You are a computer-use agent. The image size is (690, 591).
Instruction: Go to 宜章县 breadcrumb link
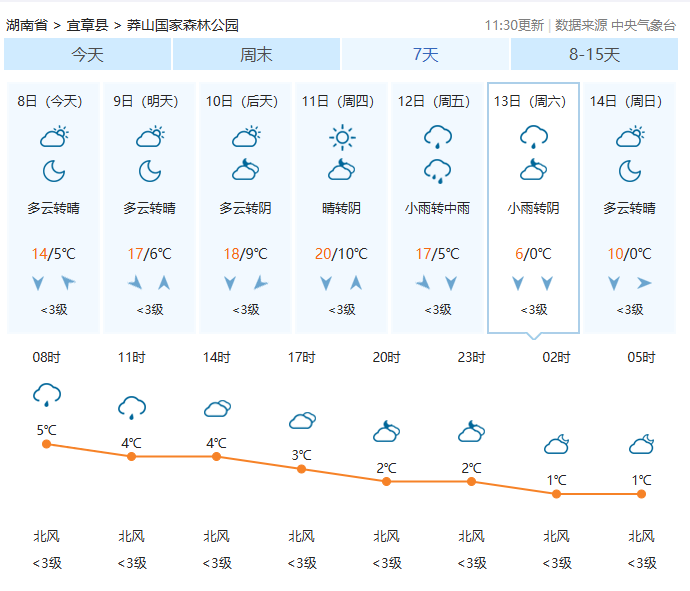90,25
